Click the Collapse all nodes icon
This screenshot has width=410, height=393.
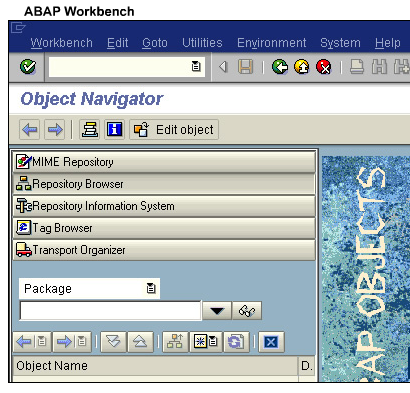click(140, 342)
